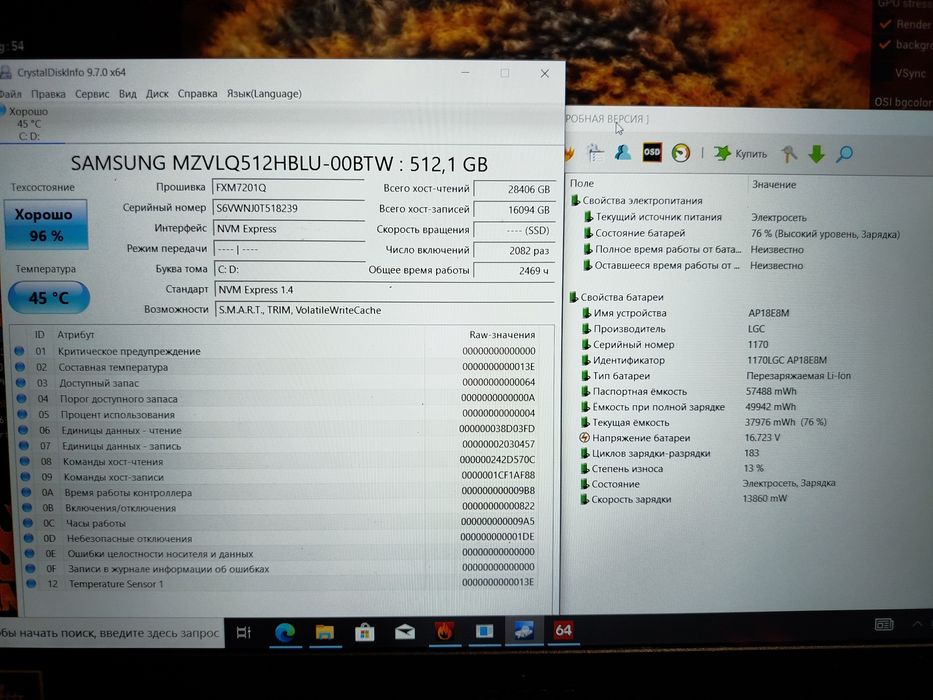Click the green download arrow in AIDA64 toolbar
Viewport: 933px width, 700px height.
pos(816,154)
